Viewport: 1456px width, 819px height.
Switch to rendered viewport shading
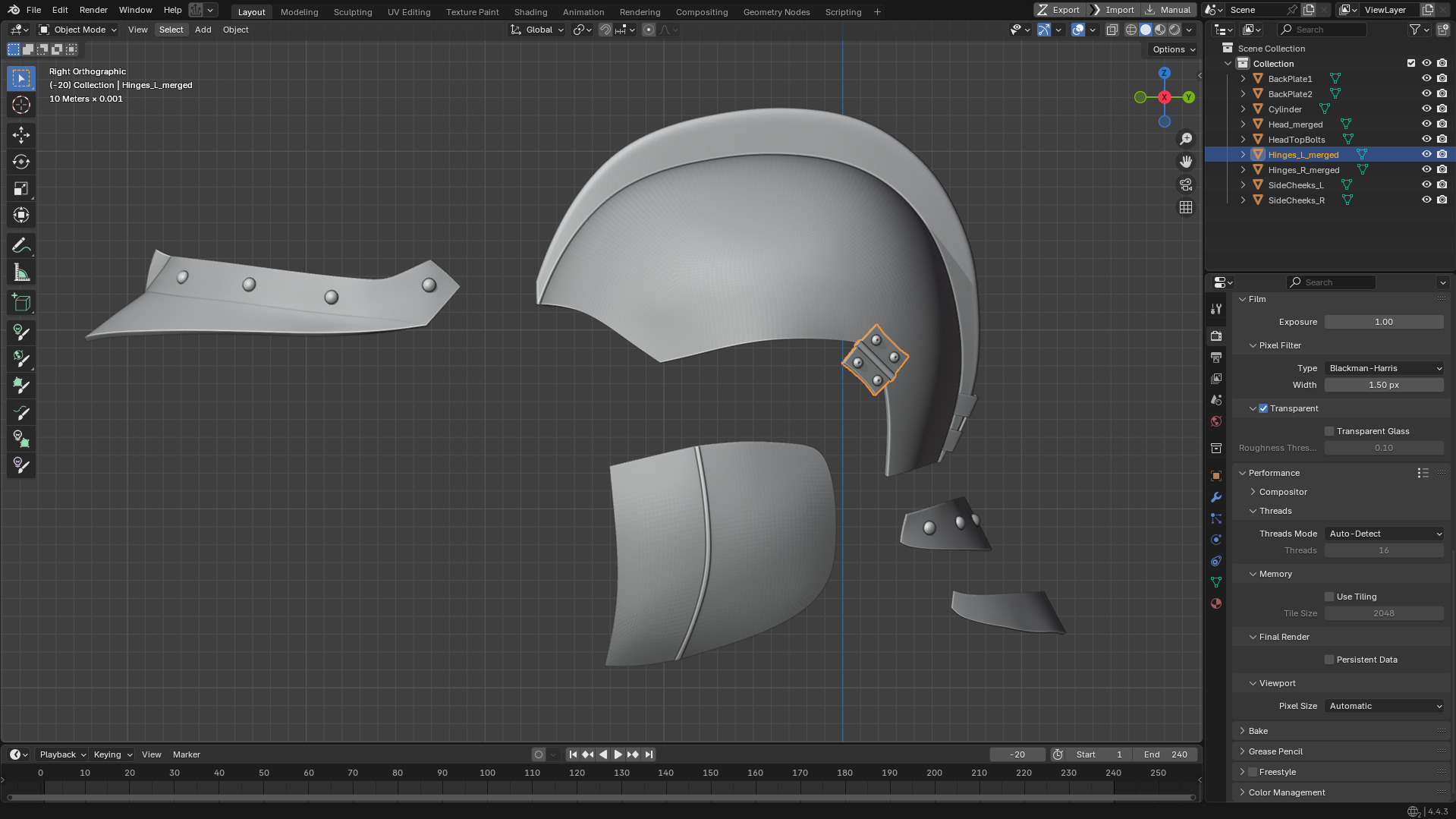click(1175, 30)
